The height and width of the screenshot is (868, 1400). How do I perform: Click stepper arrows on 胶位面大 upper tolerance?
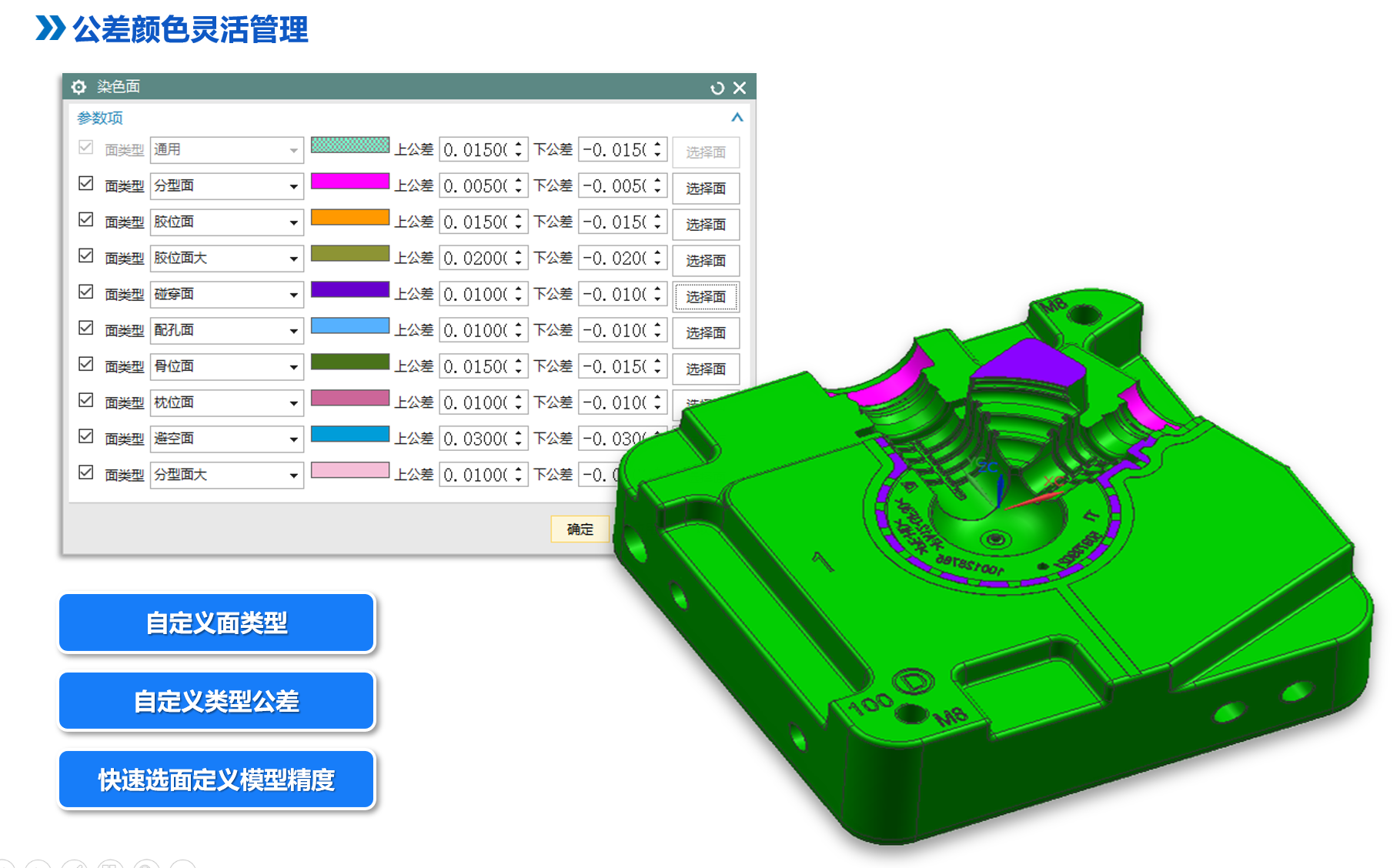click(519, 259)
